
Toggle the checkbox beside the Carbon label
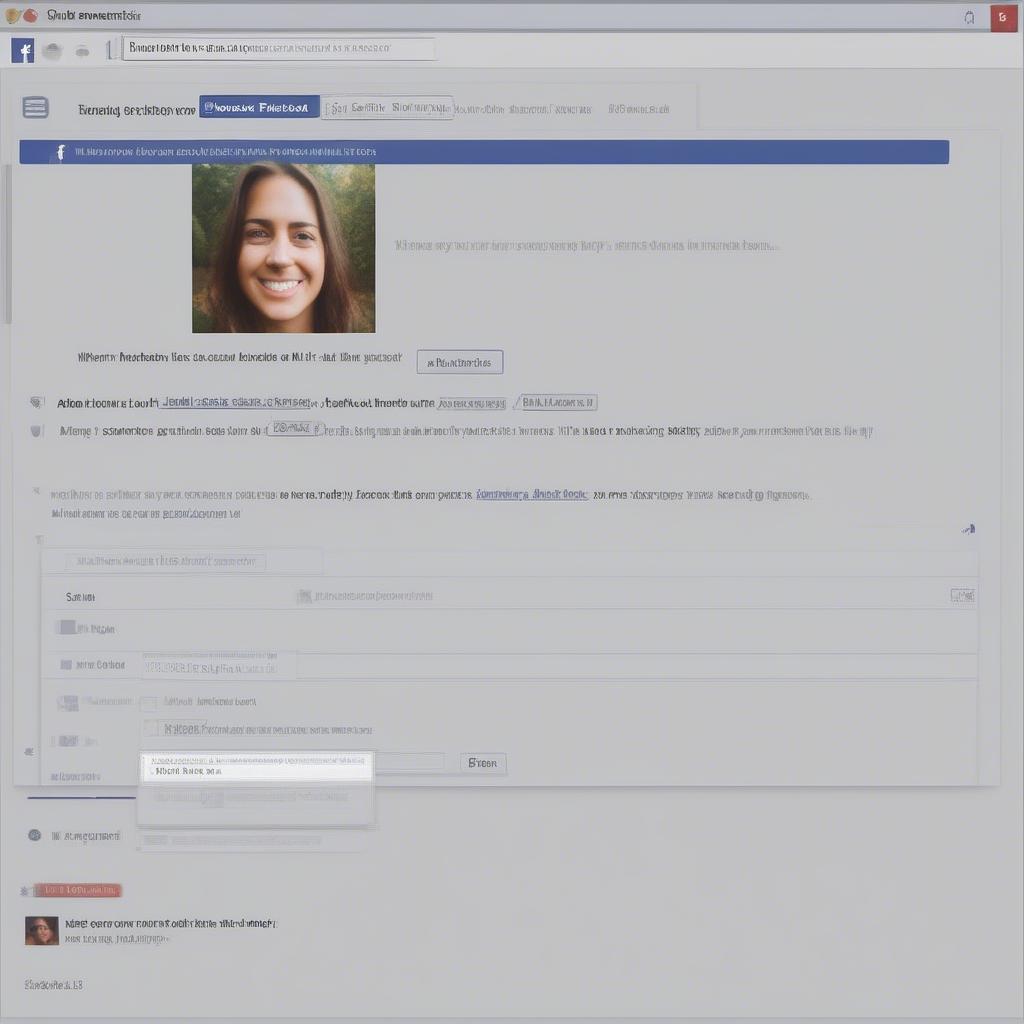[x=66, y=665]
